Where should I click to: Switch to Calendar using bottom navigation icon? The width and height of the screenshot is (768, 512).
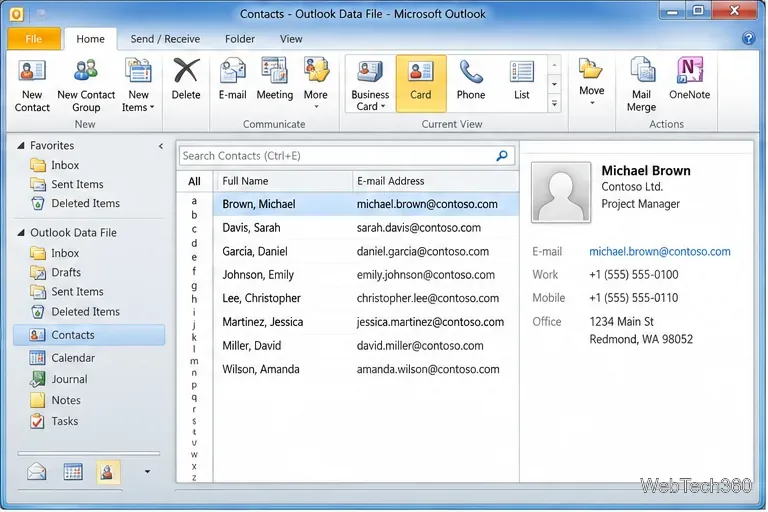73,472
